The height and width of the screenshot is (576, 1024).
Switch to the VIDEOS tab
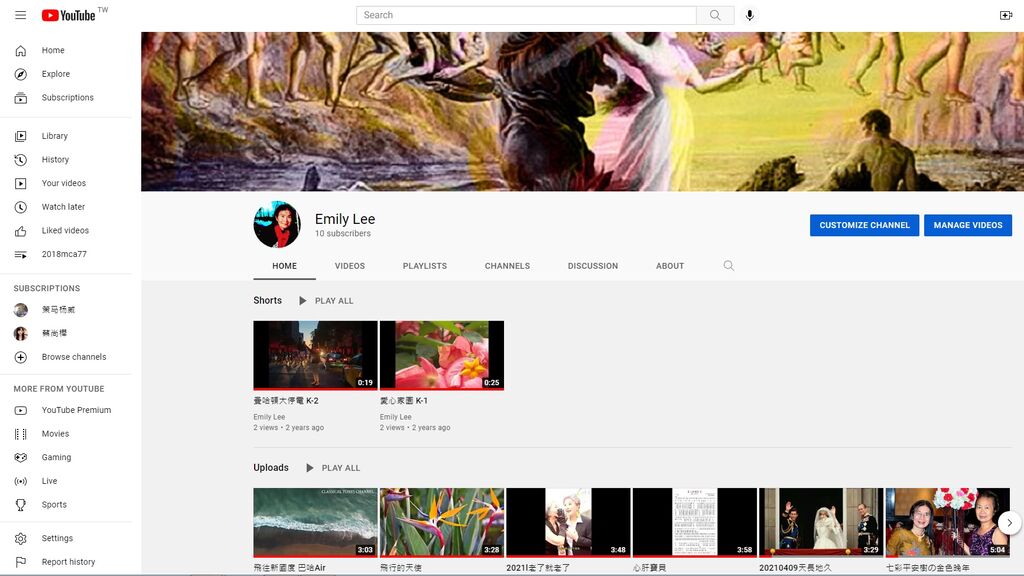pos(350,266)
